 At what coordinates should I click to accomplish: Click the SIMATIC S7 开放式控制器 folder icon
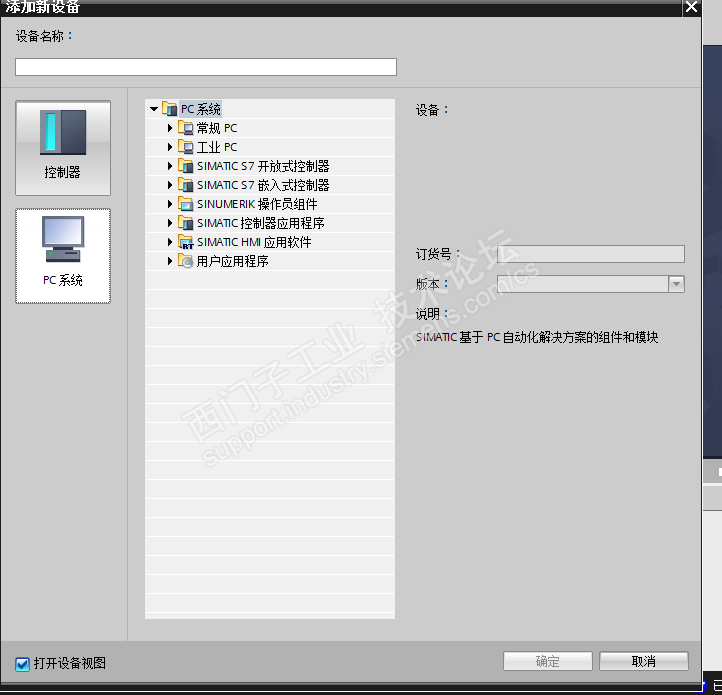(186, 166)
